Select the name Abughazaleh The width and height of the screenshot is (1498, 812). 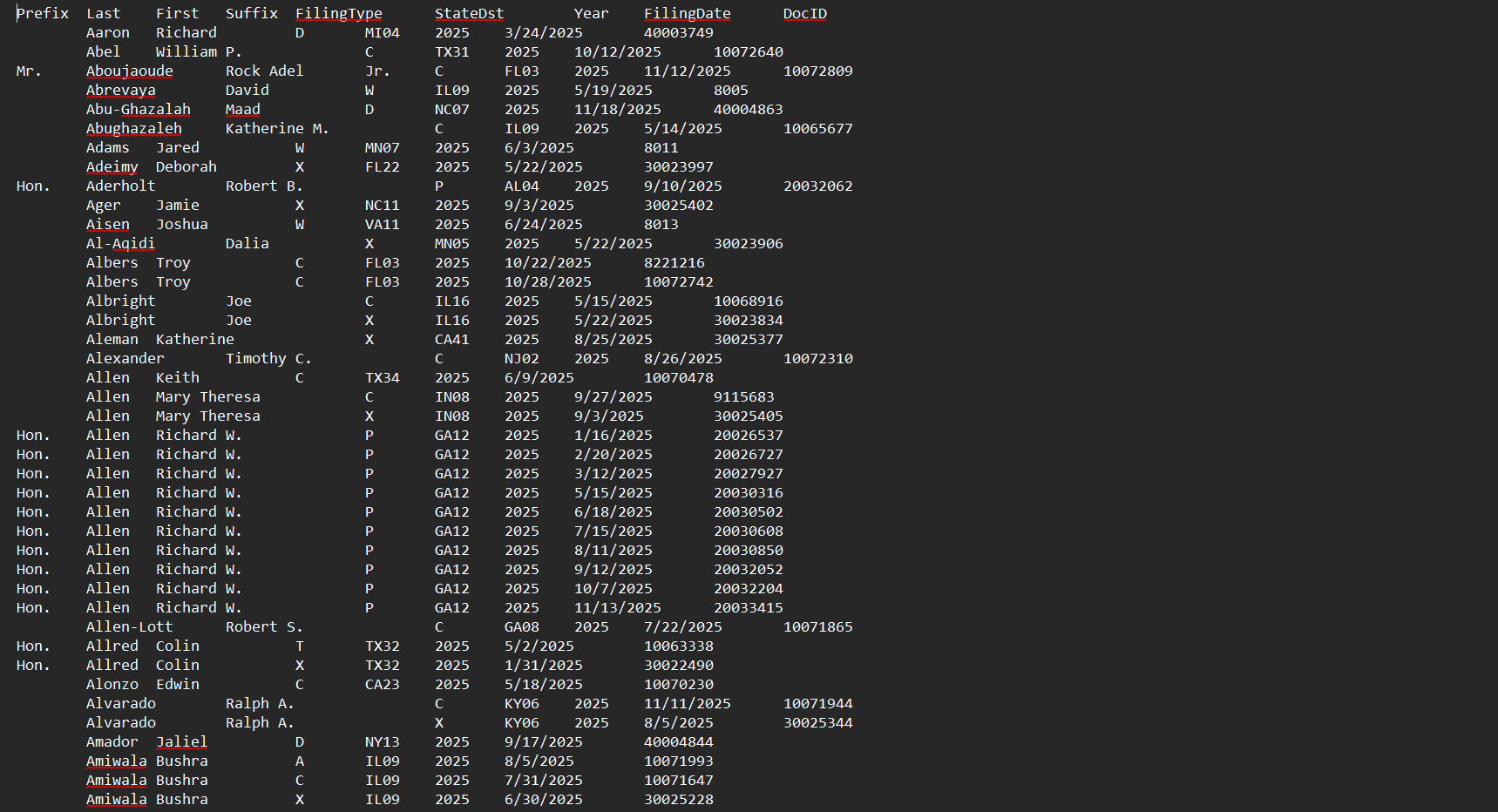(x=133, y=128)
